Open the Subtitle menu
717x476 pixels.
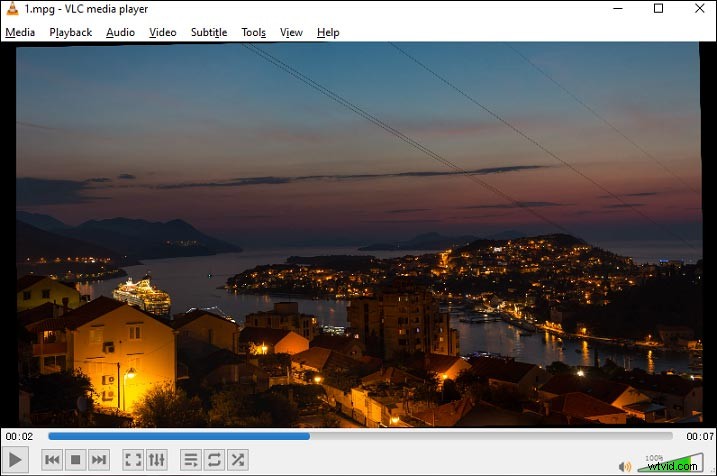click(209, 32)
